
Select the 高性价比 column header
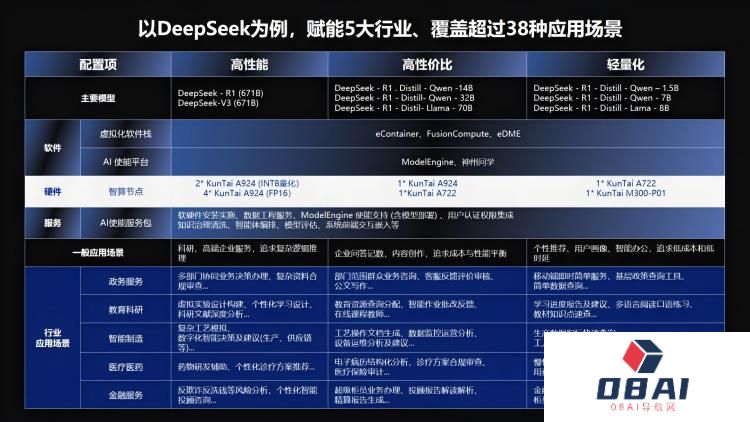pyautogui.click(x=429, y=64)
